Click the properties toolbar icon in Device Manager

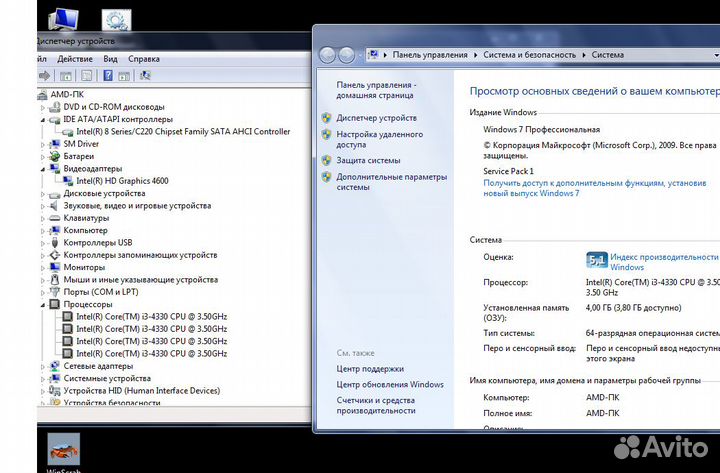pyautogui.click(x=87, y=76)
